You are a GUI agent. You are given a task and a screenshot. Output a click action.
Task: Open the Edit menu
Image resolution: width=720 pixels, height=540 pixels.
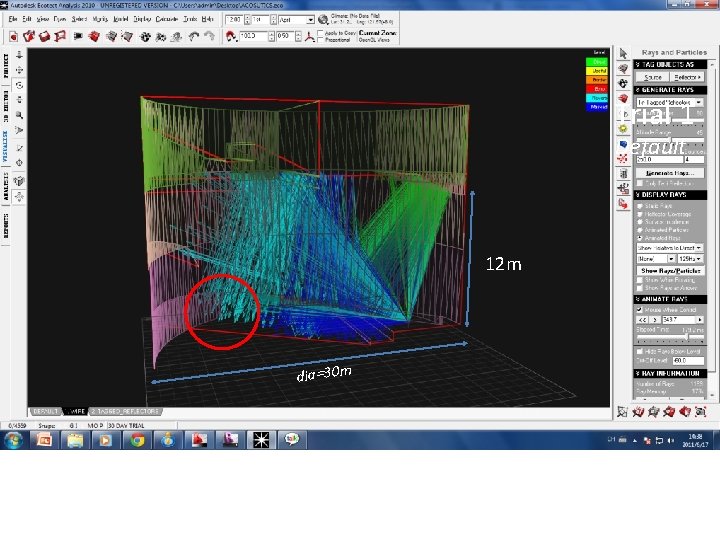27,19
